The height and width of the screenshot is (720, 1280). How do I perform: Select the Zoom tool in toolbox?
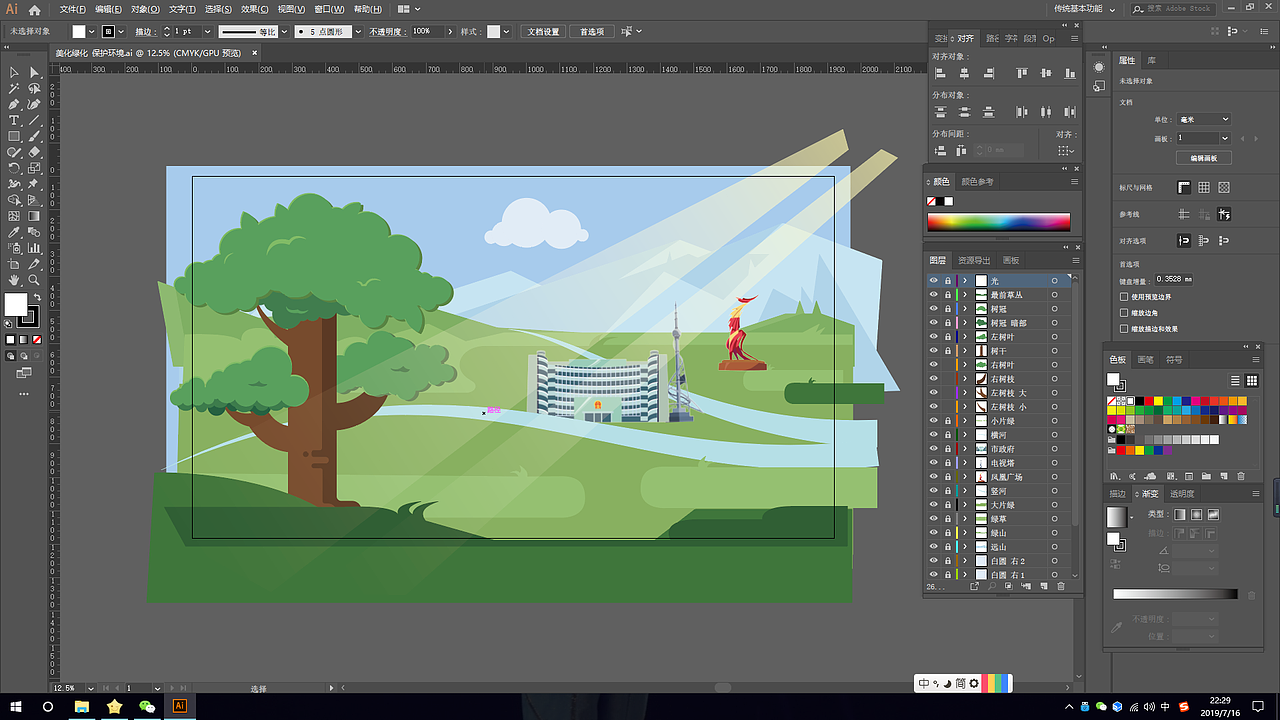[x=34, y=280]
